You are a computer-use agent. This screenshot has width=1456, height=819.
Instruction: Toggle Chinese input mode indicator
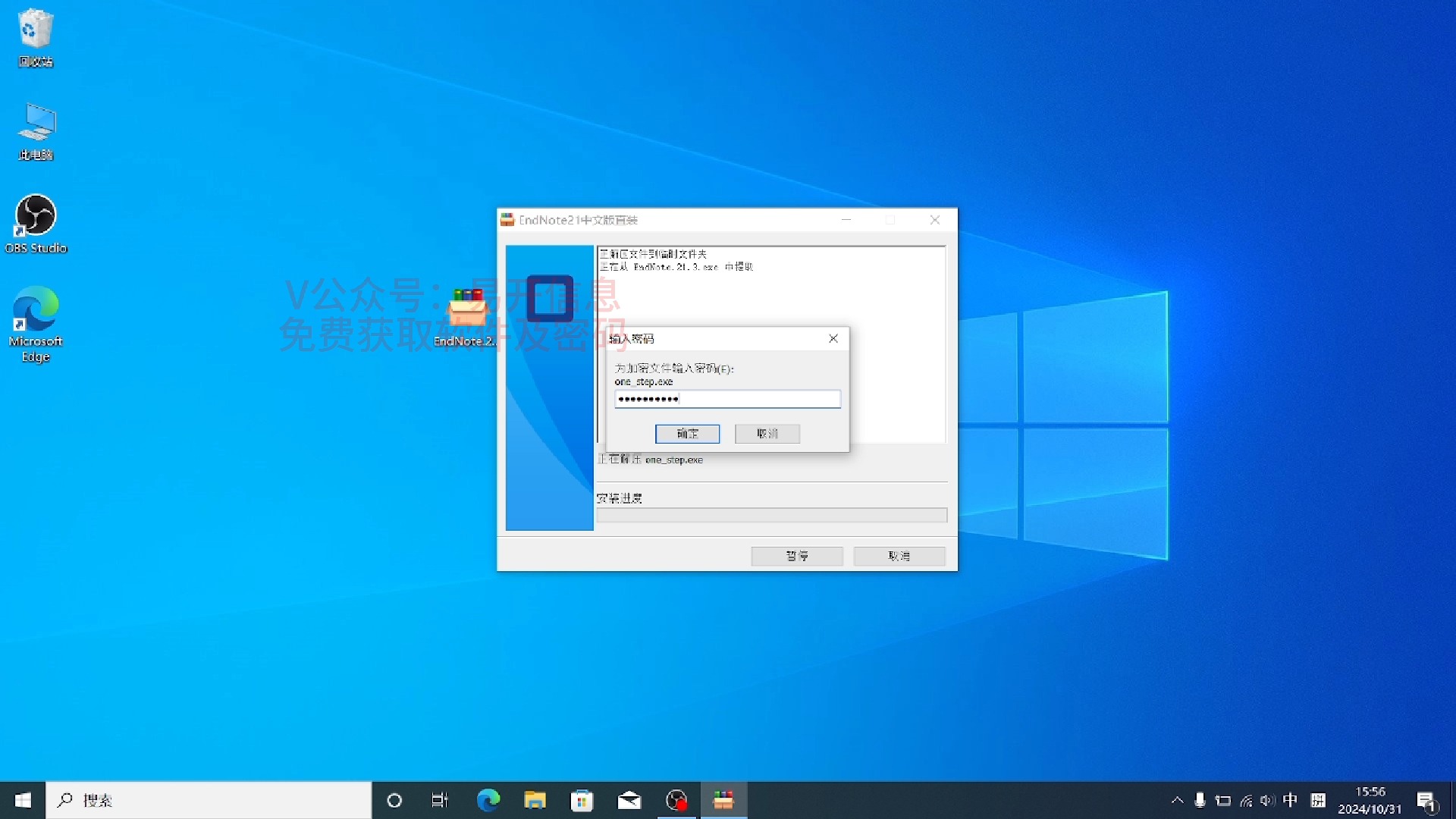[x=1290, y=800]
